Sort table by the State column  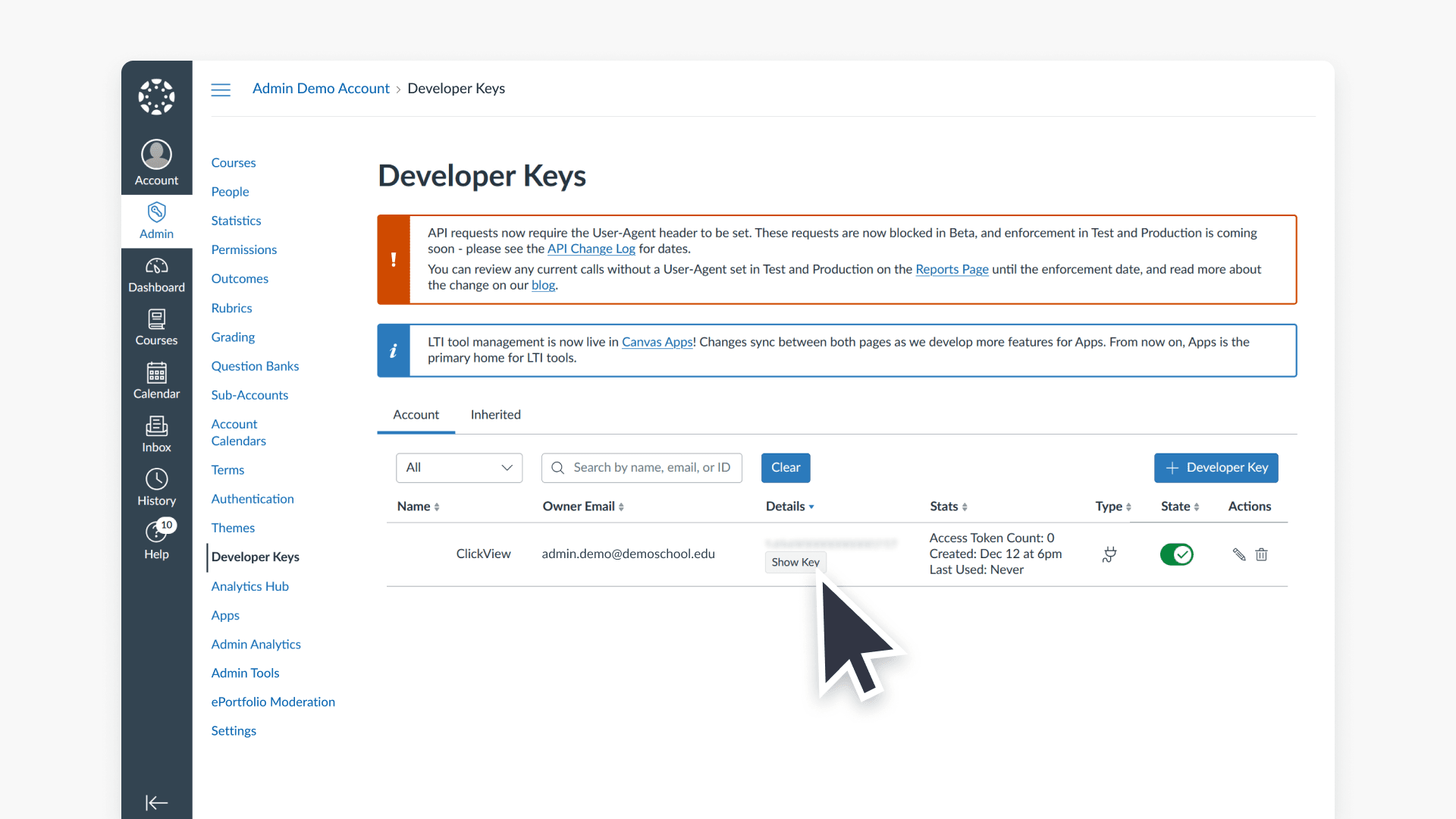[x=1178, y=506]
